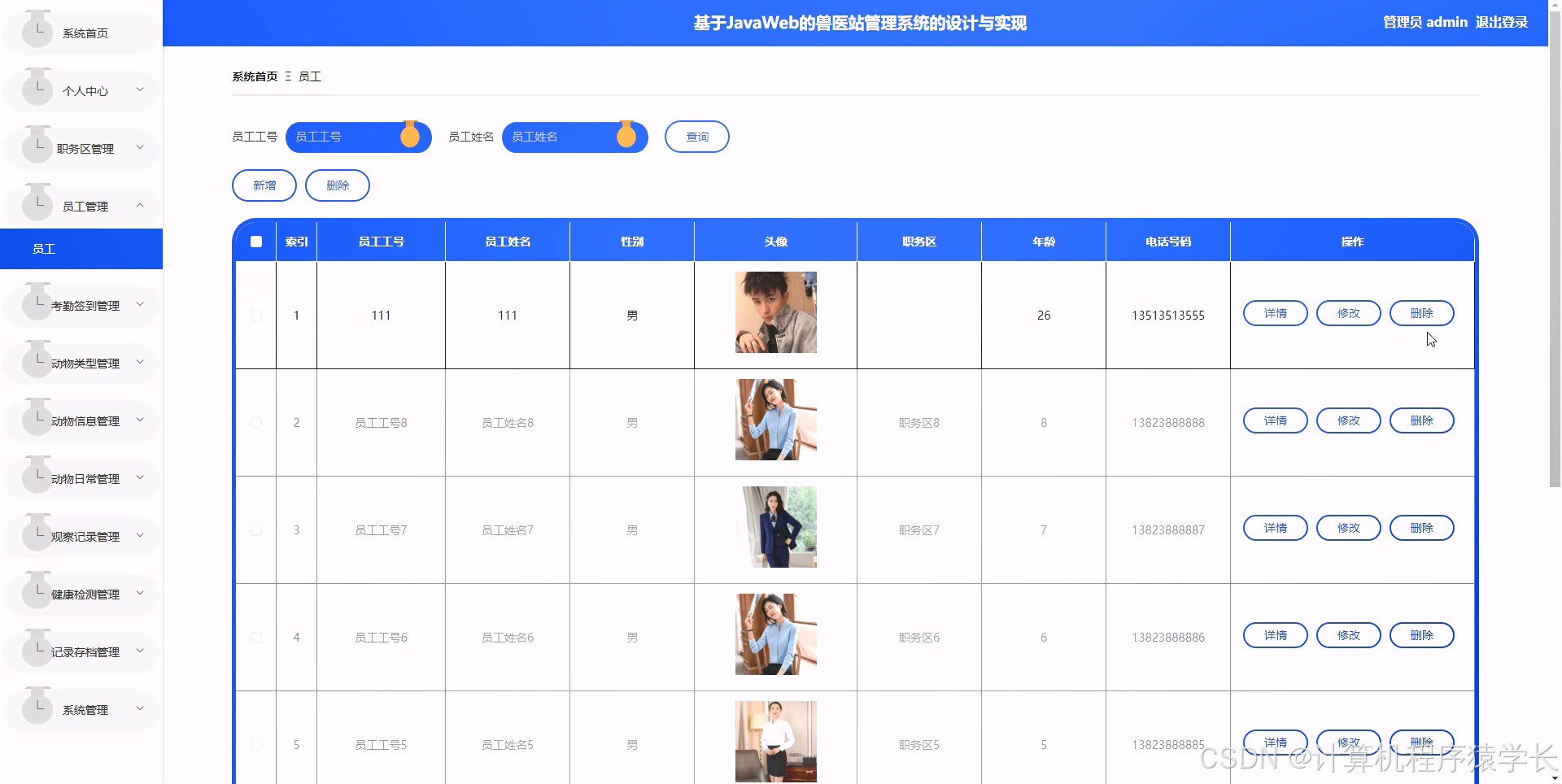The width and height of the screenshot is (1562, 784).
Task: Click 修改 for employee 111
Action: (x=1349, y=313)
